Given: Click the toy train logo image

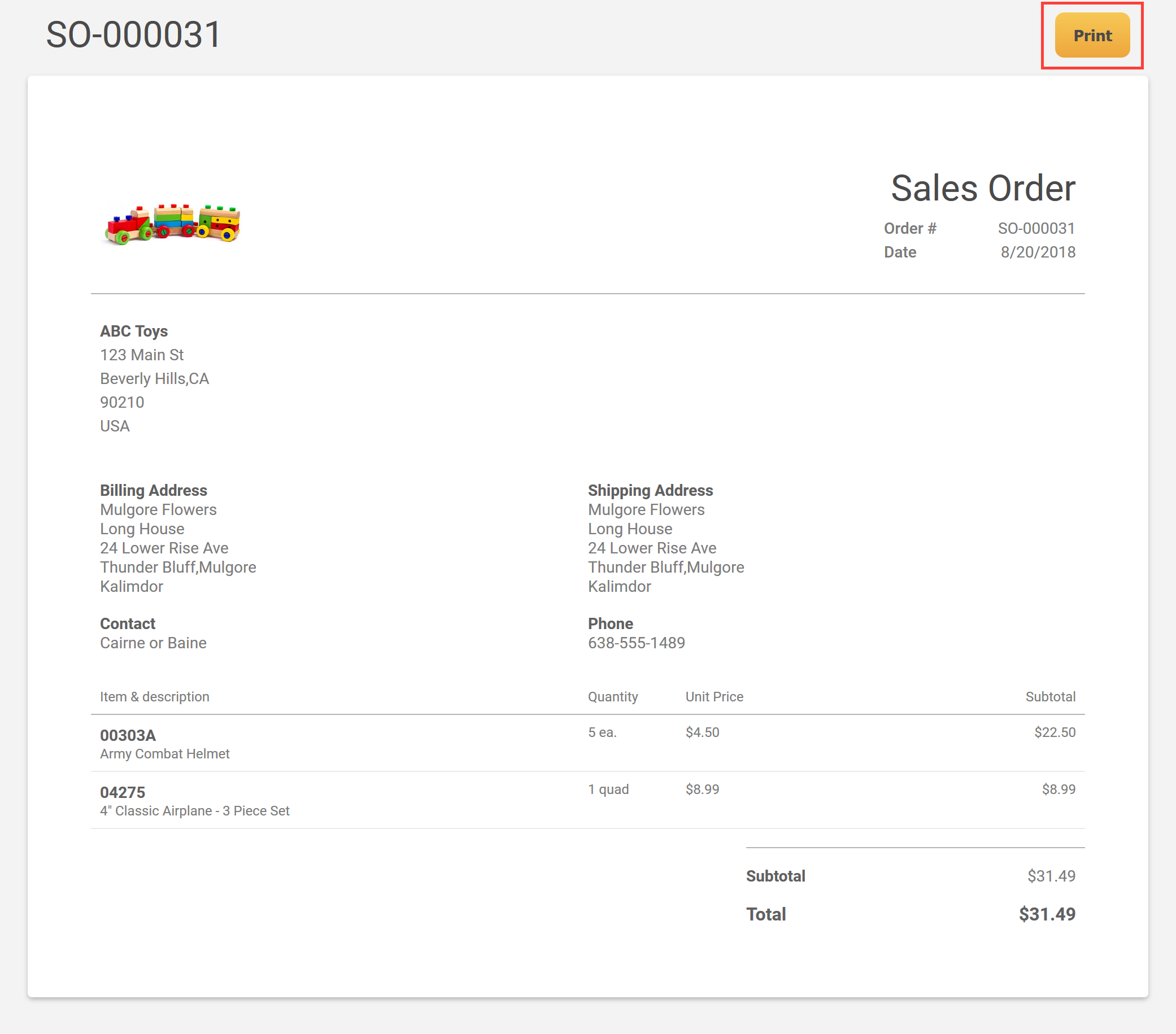Looking at the screenshot, I should coord(173,224).
